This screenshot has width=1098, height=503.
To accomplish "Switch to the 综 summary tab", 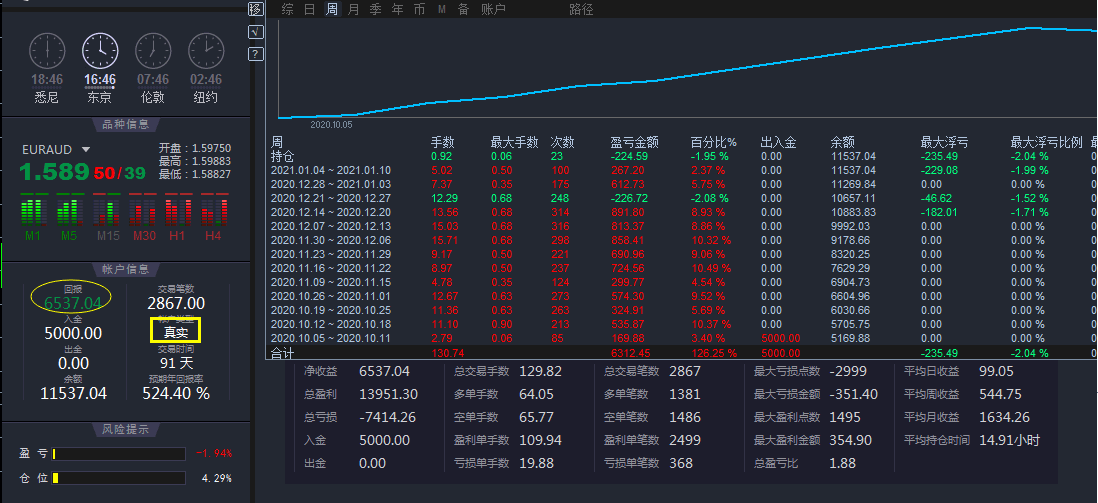I will [287, 9].
